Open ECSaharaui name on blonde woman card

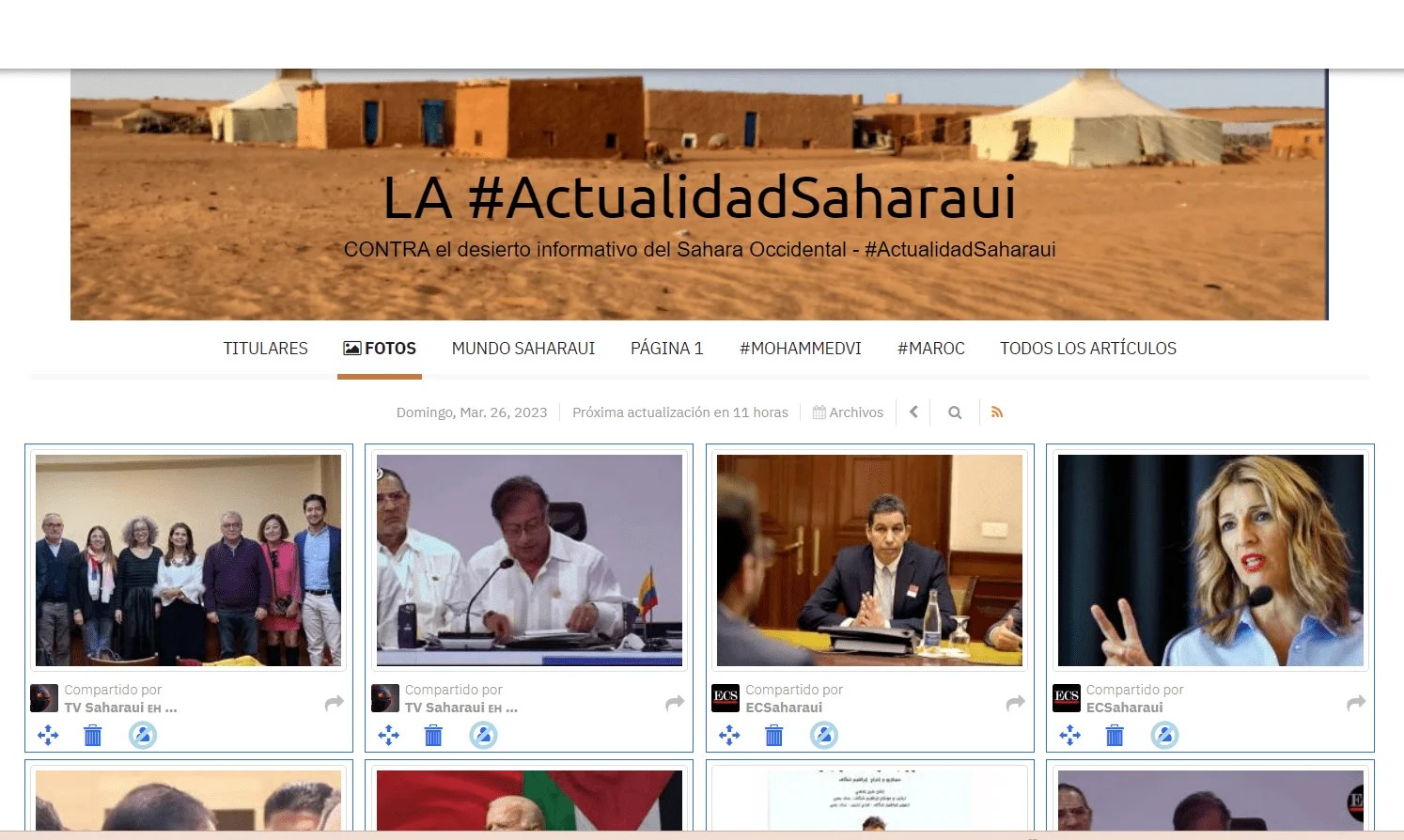point(1125,708)
